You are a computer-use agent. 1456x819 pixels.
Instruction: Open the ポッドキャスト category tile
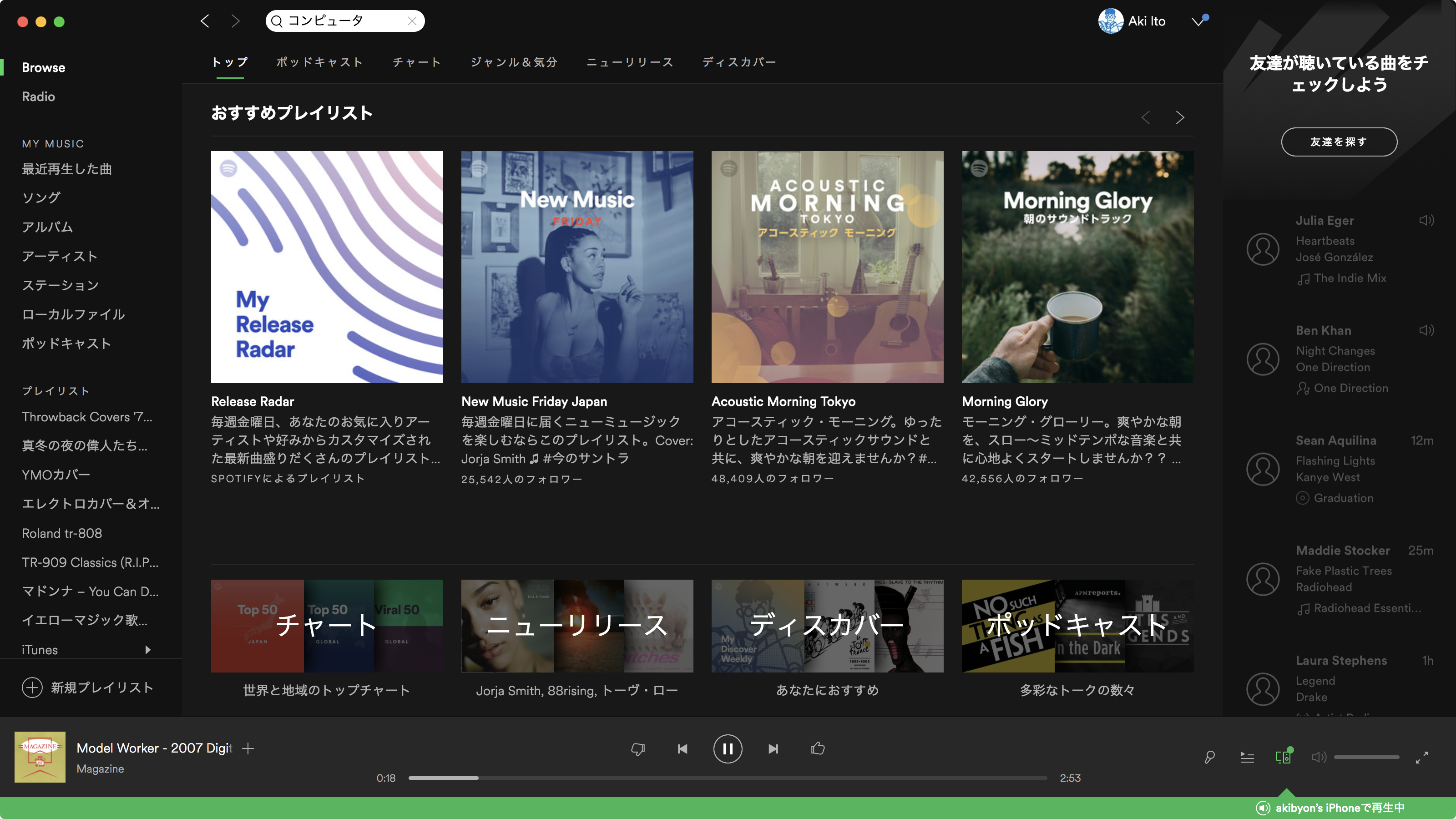tap(1078, 626)
